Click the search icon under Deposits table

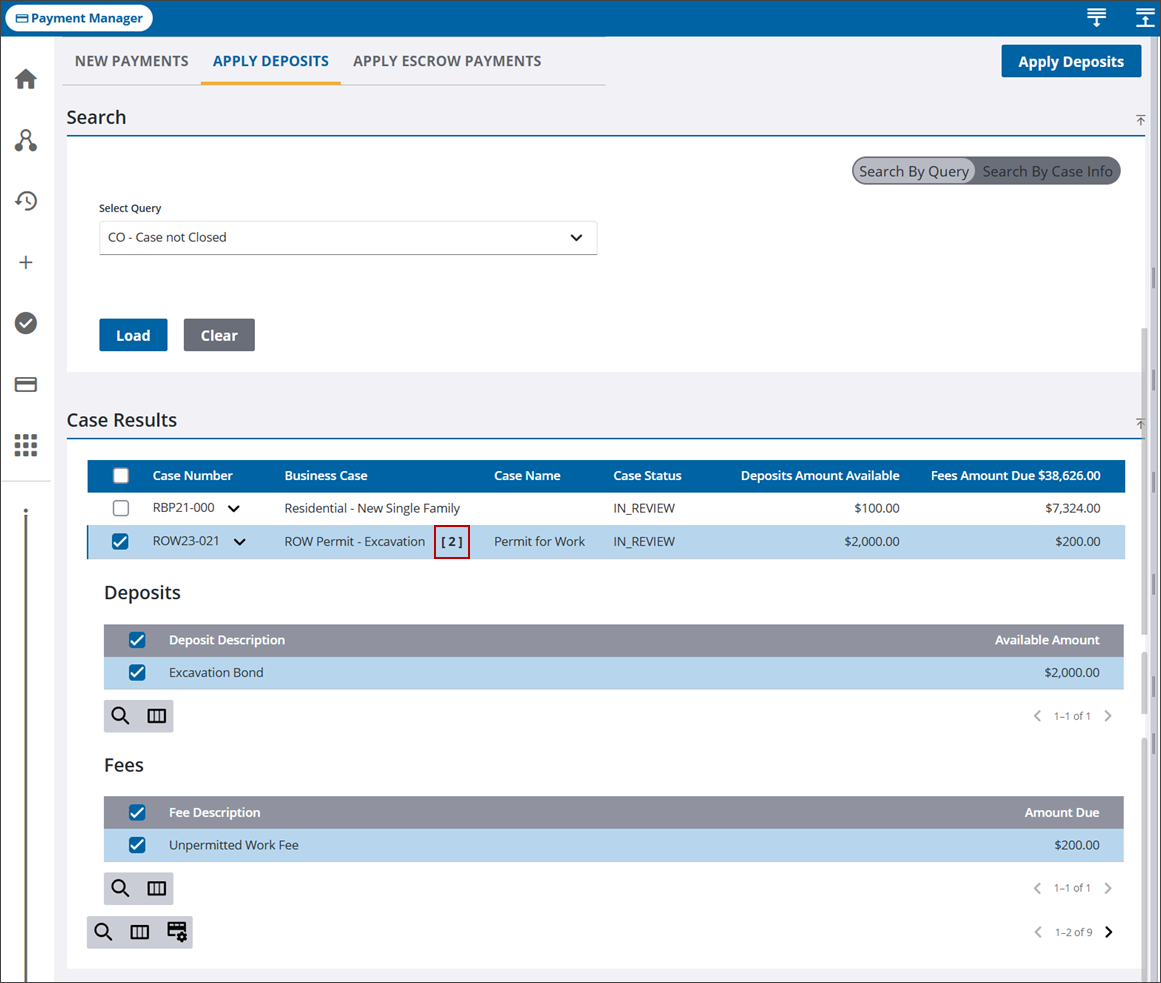[121, 716]
